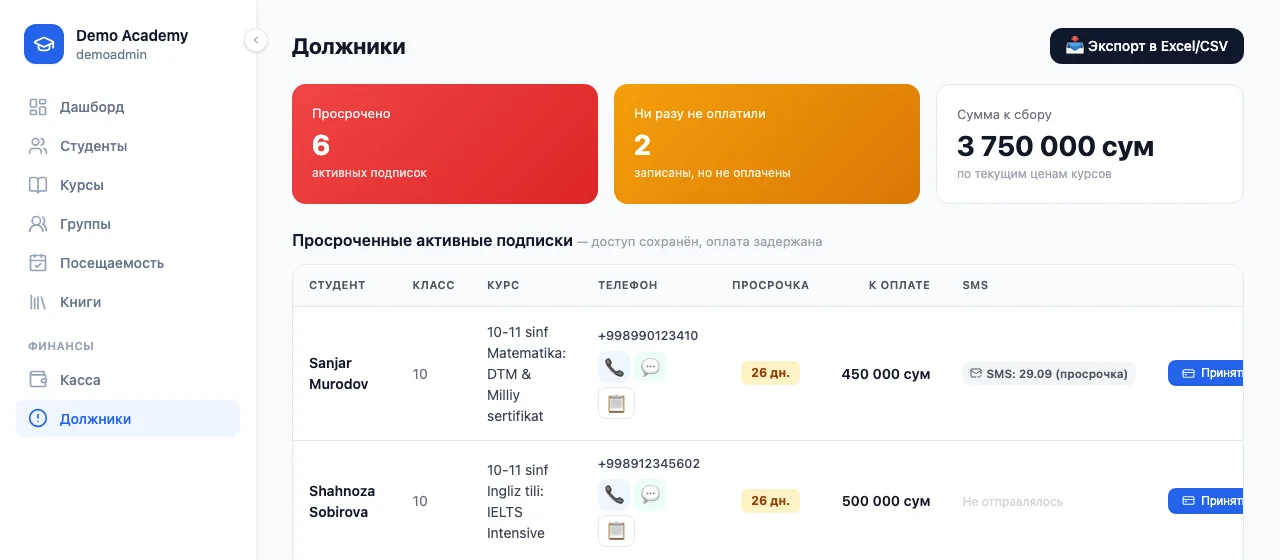
Task: Click the Должники page heading
Action: pos(349,46)
